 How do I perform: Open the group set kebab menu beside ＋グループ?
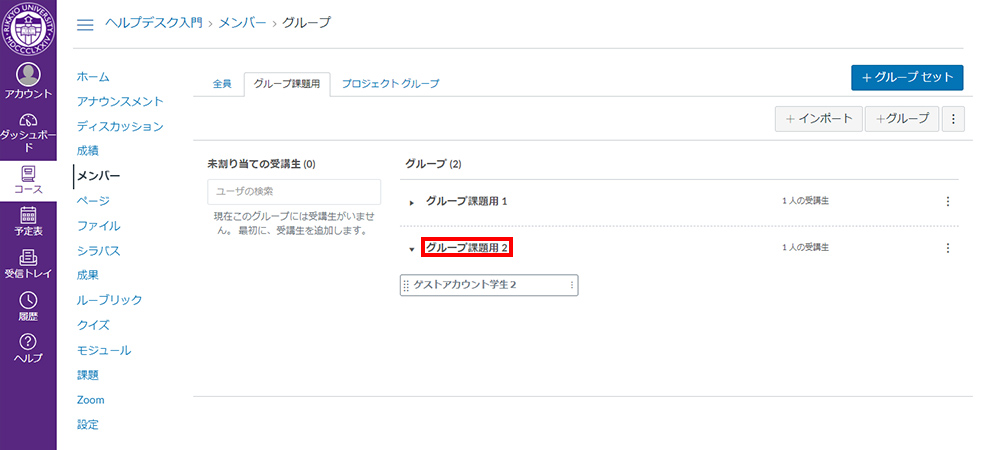point(953,119)
